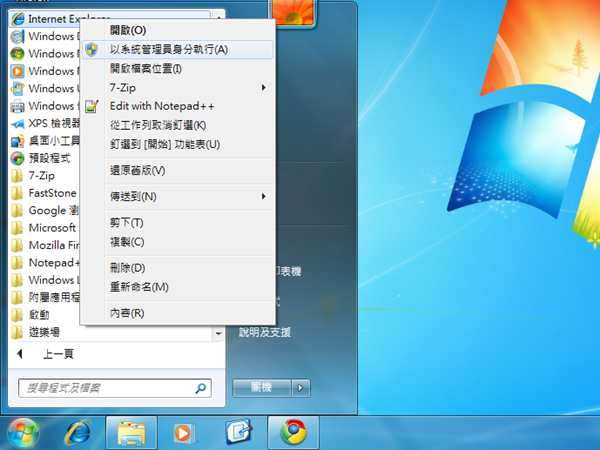Open the 遊樂場 folder icon

(x=17, y=332)
